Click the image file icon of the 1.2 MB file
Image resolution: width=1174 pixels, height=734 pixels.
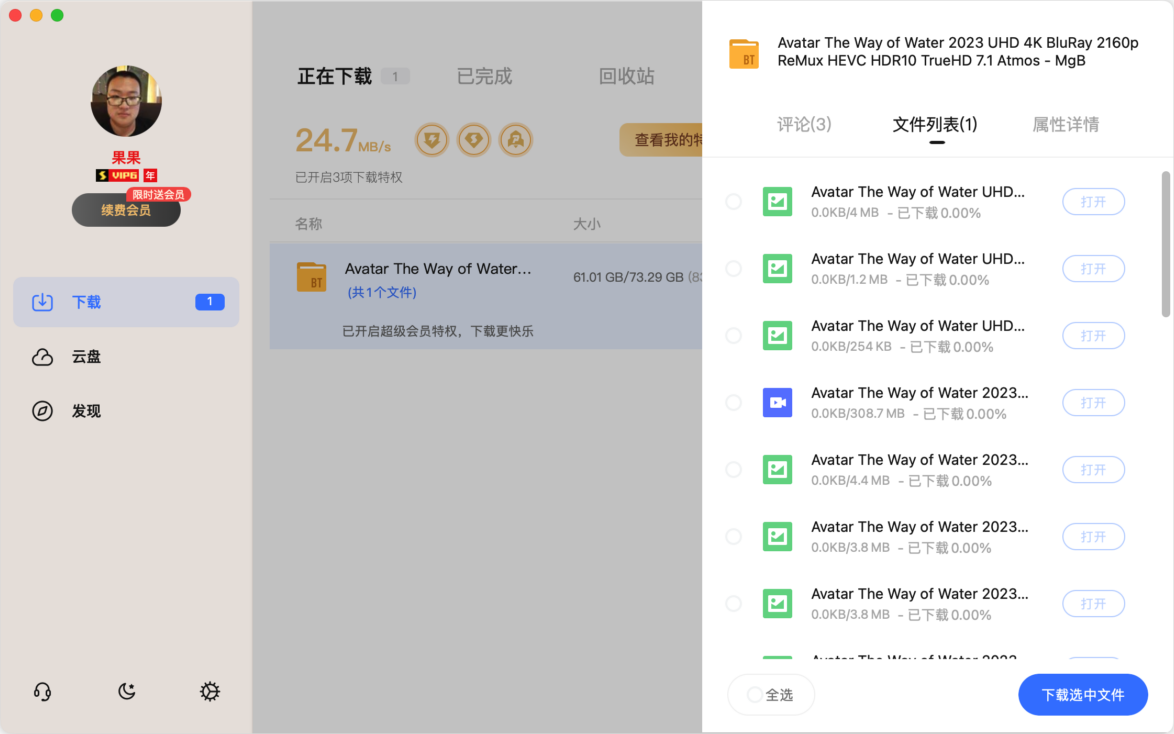click(777, 269)
